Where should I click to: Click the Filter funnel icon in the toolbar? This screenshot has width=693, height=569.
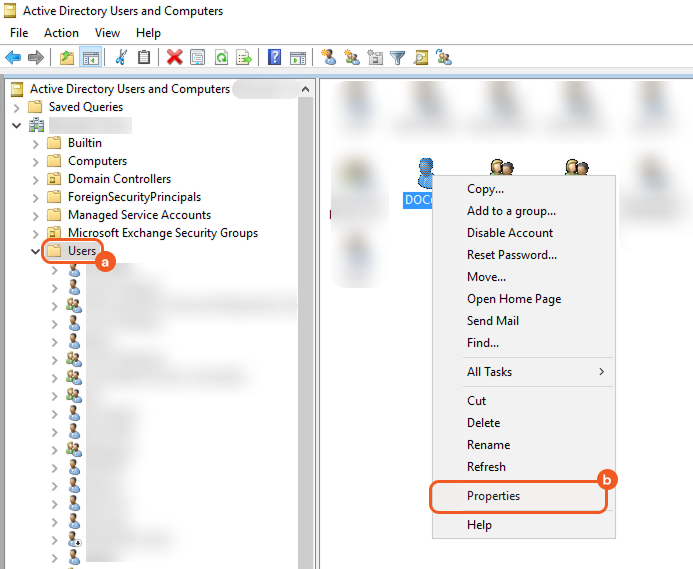(397, 57)
